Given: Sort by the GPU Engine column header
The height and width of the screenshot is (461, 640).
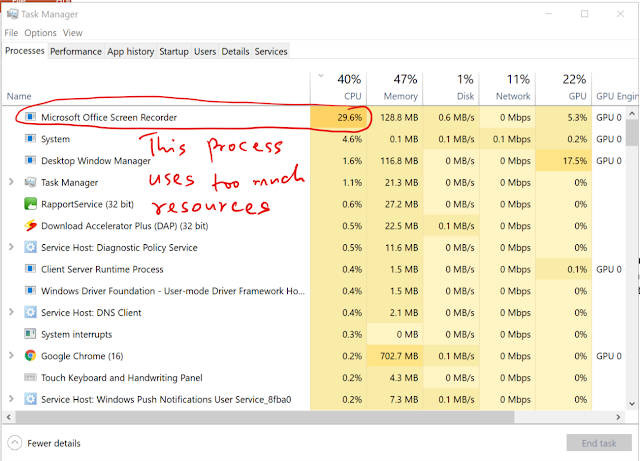Looking at the screenshot, I should click(x=616, y=88).
